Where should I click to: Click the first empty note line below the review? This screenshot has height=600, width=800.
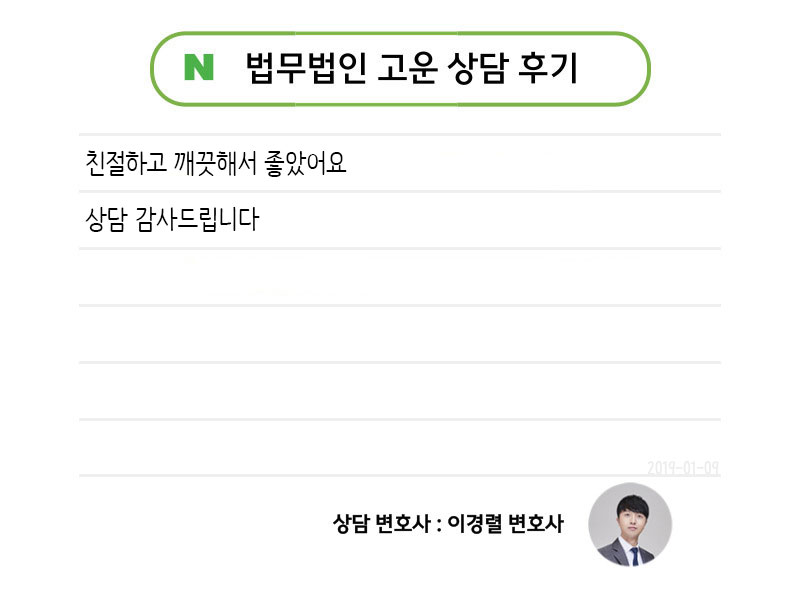pos(400,277)
